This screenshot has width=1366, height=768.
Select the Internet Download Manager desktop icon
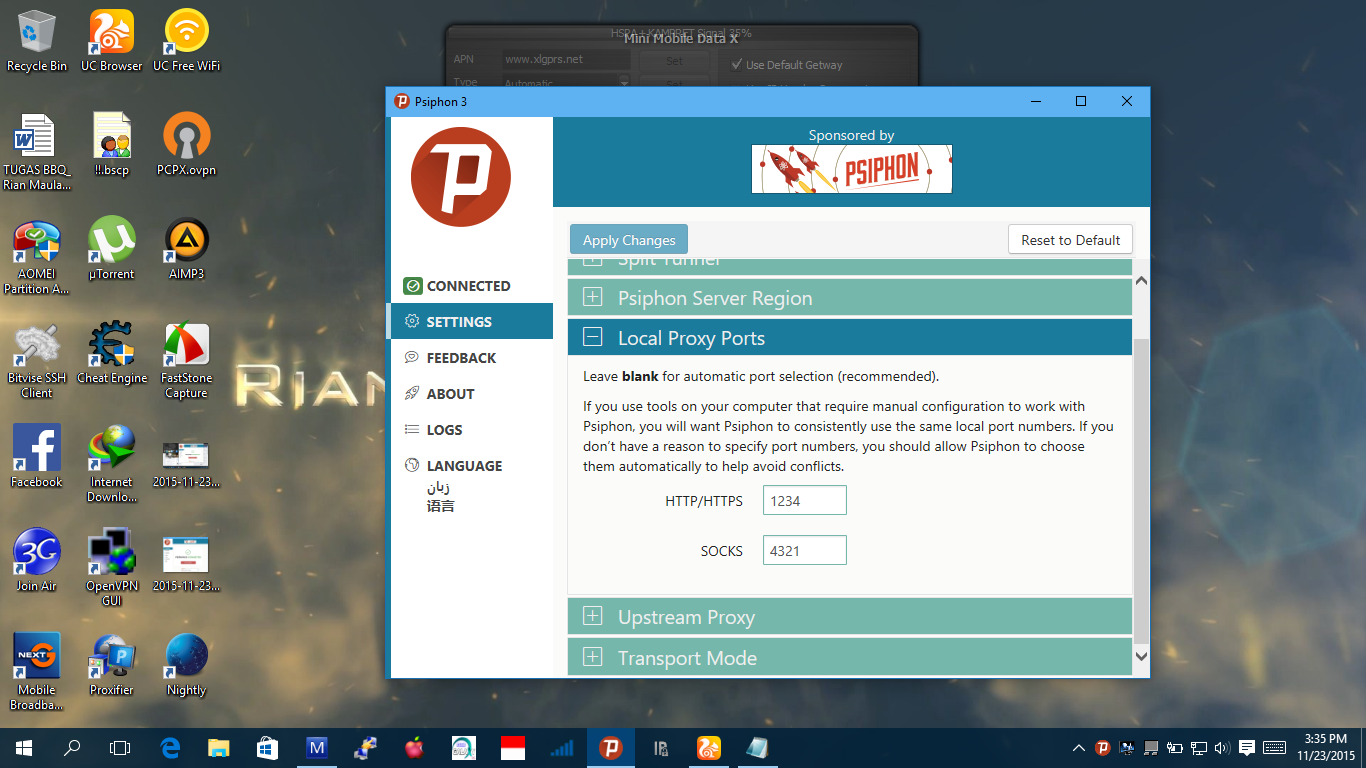pyautogui.click(x=112, y=465)
